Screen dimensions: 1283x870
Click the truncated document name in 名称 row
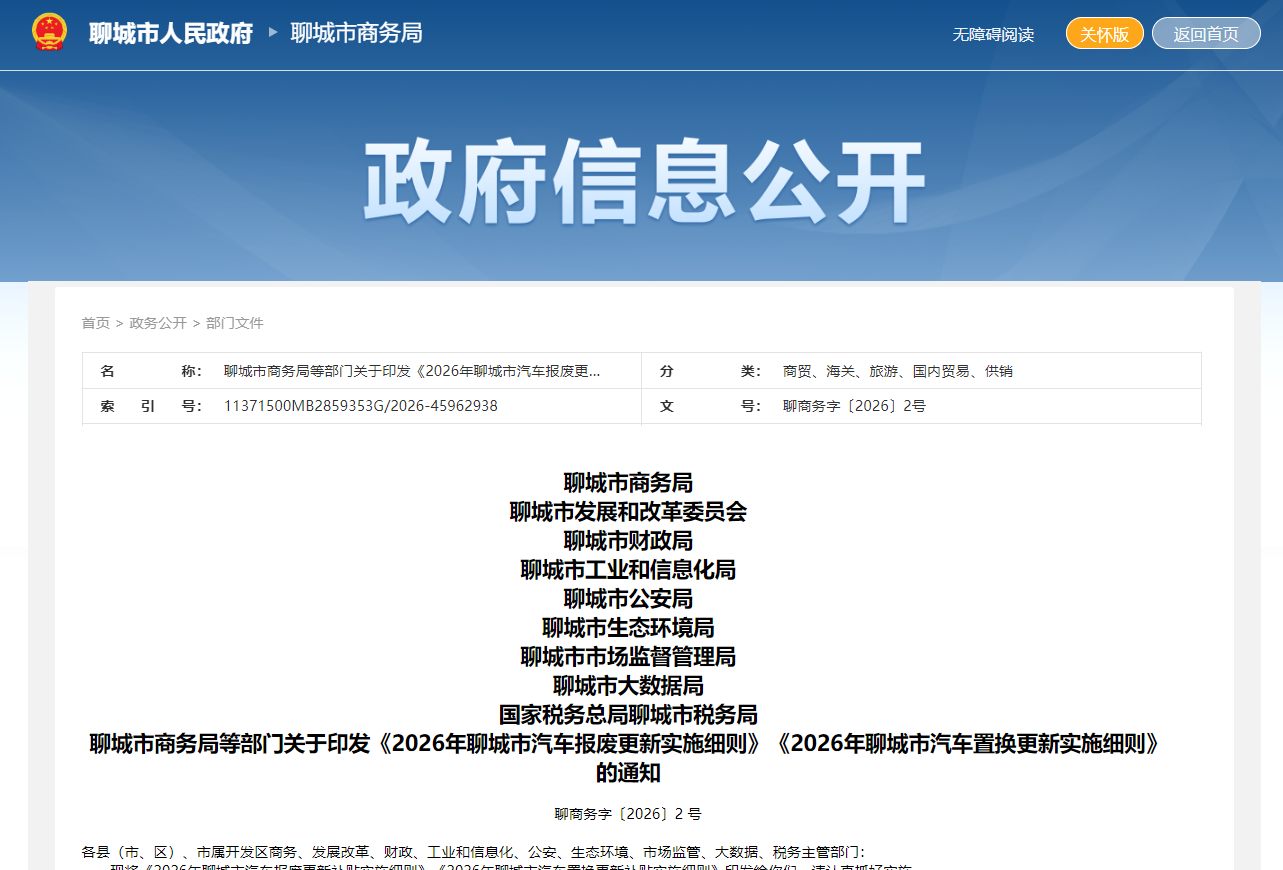[x=412, y=371]
